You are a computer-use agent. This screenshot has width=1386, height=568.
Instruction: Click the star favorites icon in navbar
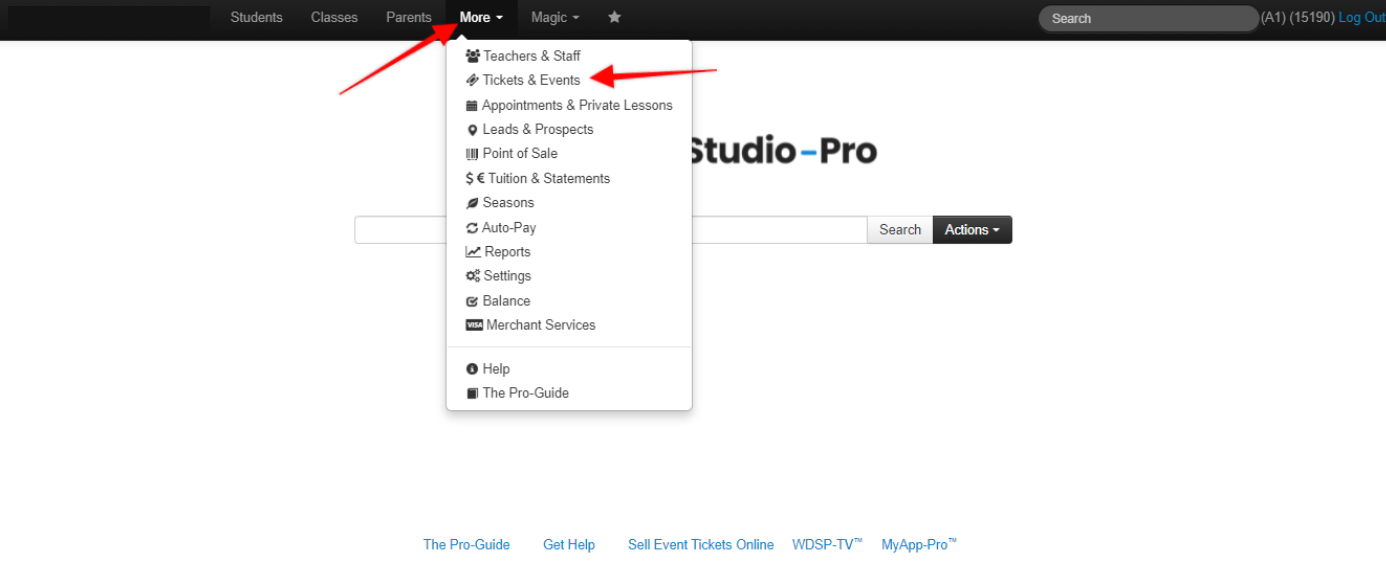[x=614, y=17]
